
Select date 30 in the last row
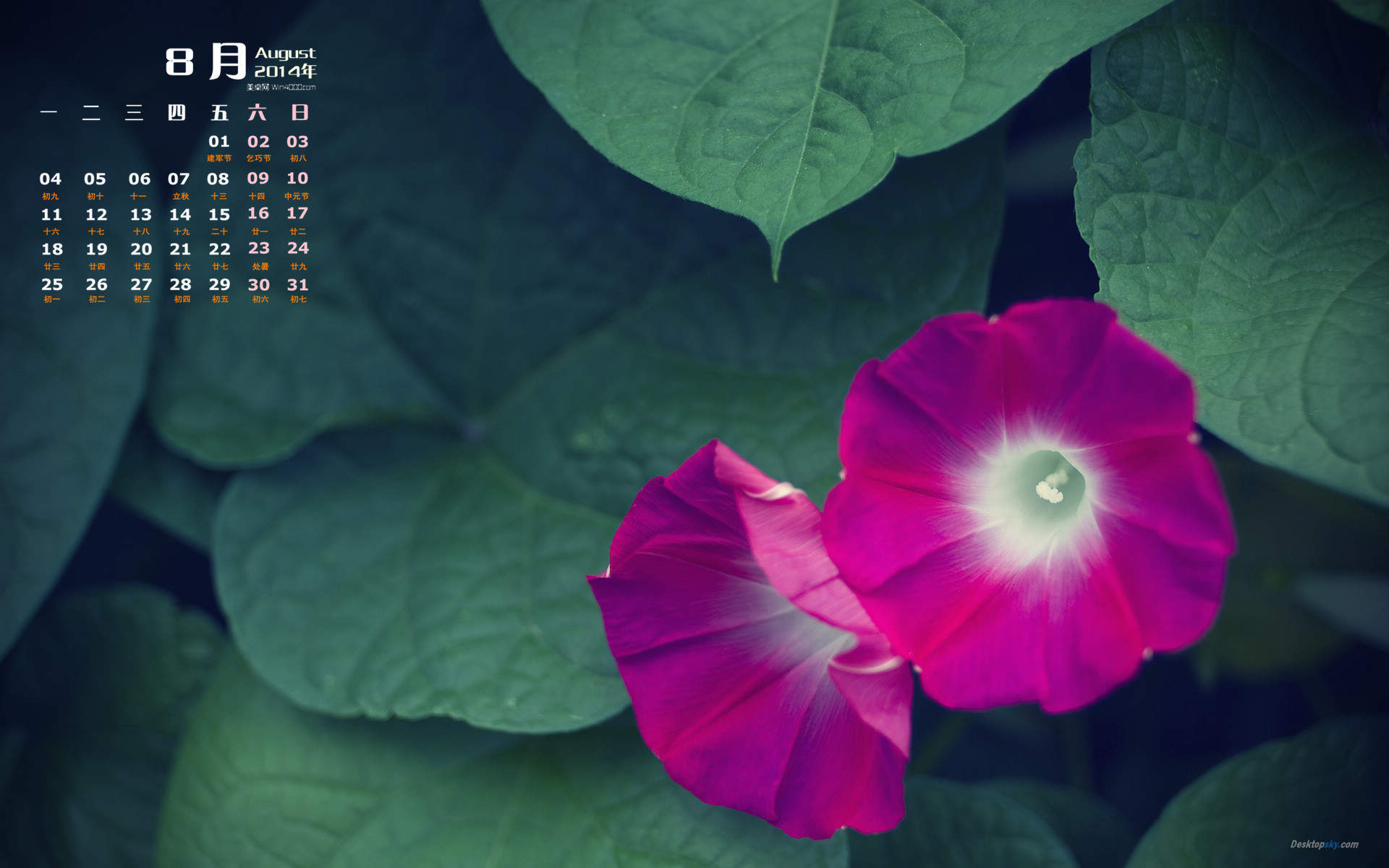[259, 285]
